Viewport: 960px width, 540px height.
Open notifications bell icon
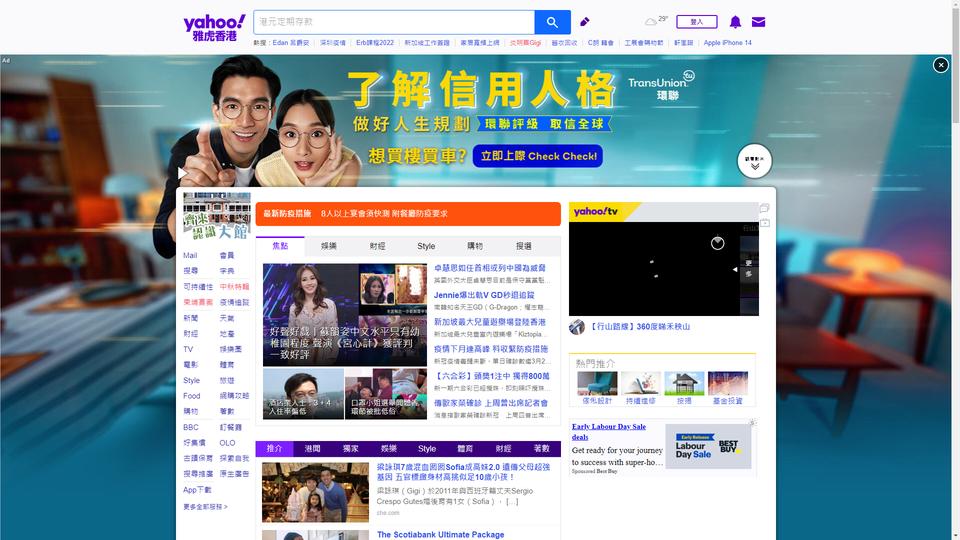[735, 22]
